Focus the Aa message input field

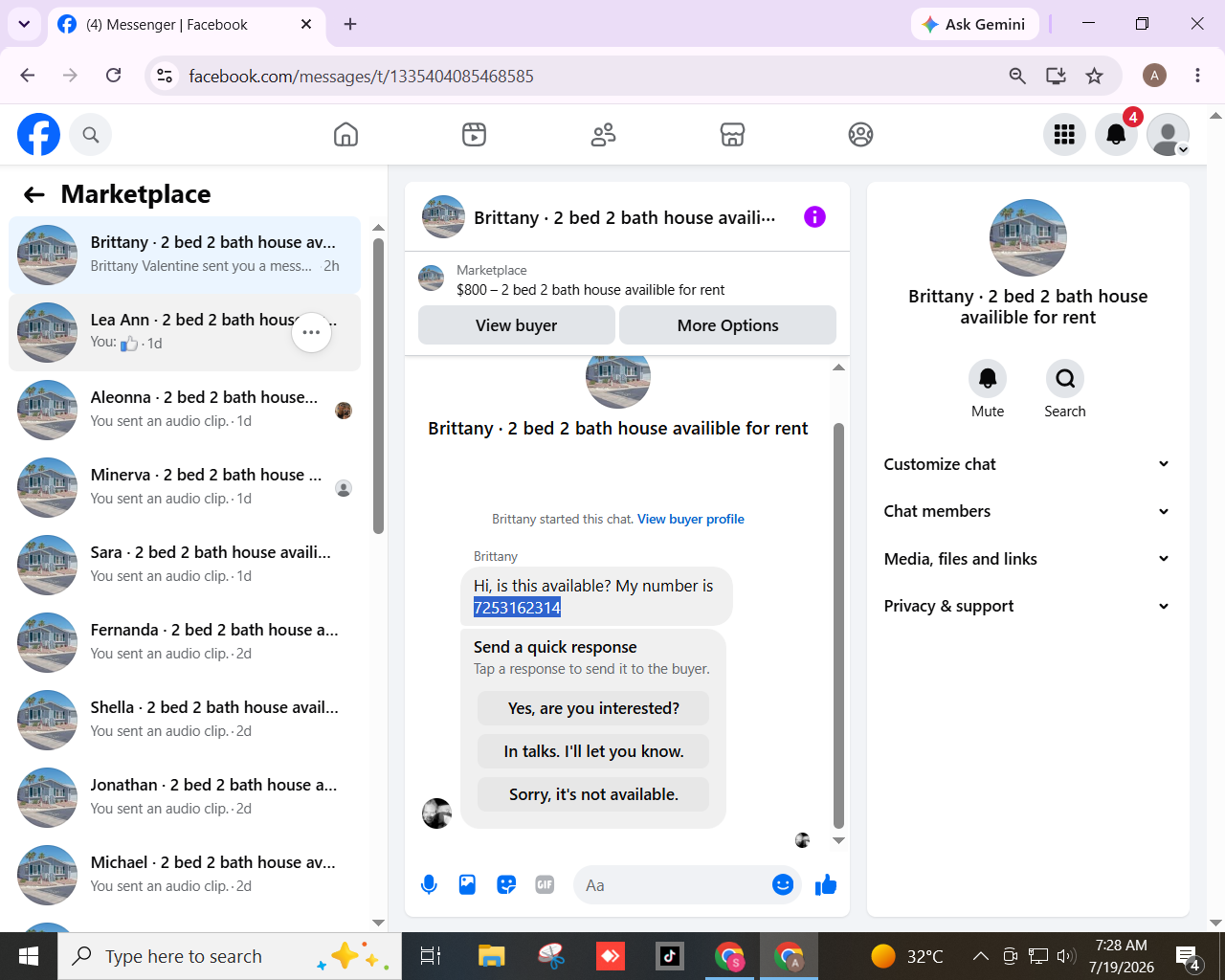(x=672, y=885)
